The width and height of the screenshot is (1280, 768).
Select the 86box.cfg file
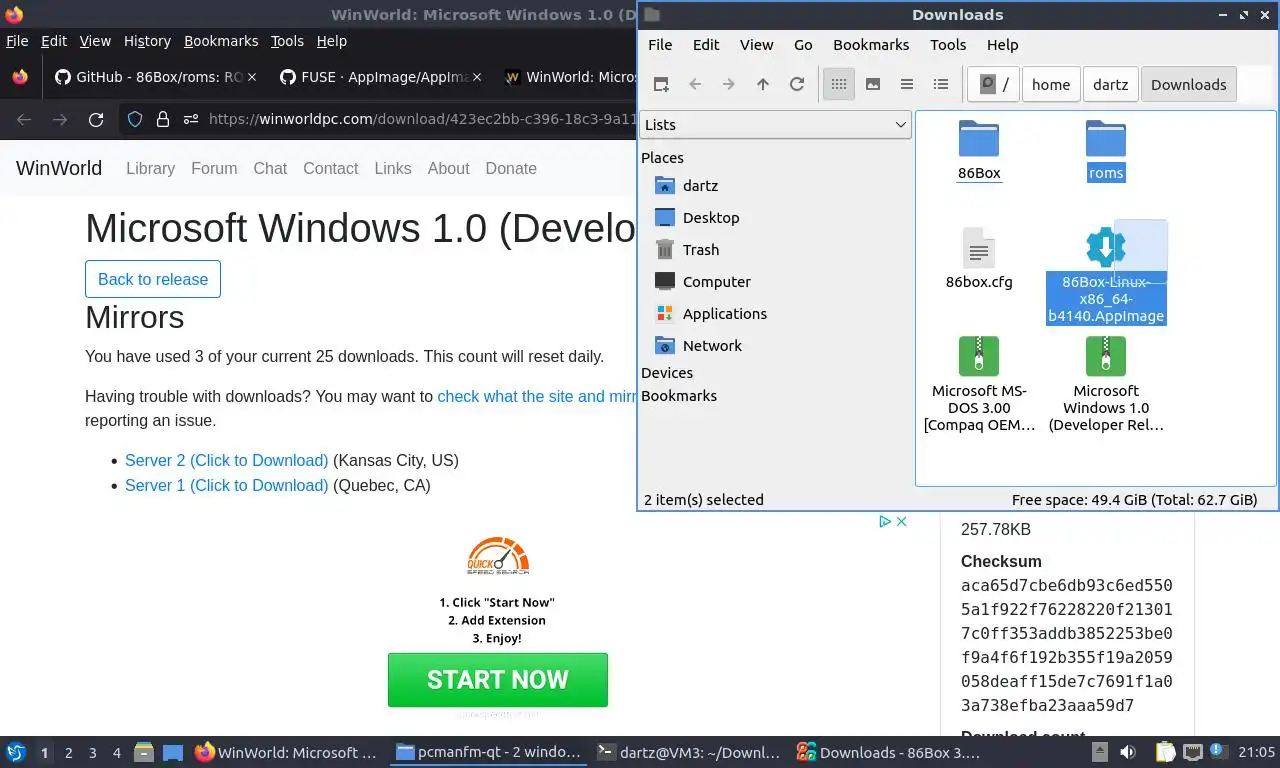tap(979, 258)
